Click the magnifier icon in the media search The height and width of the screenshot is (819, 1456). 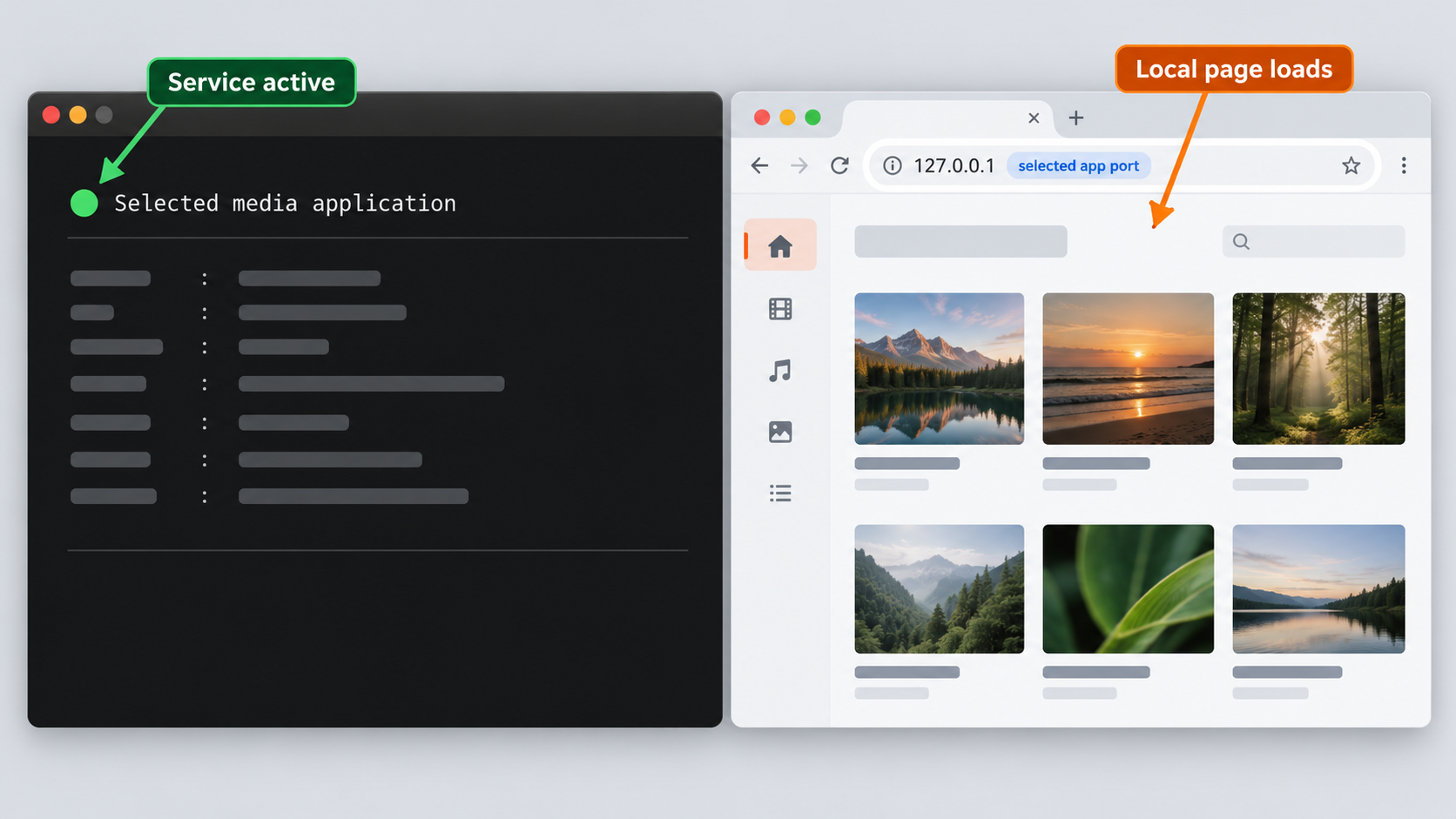click(1241, 242)
